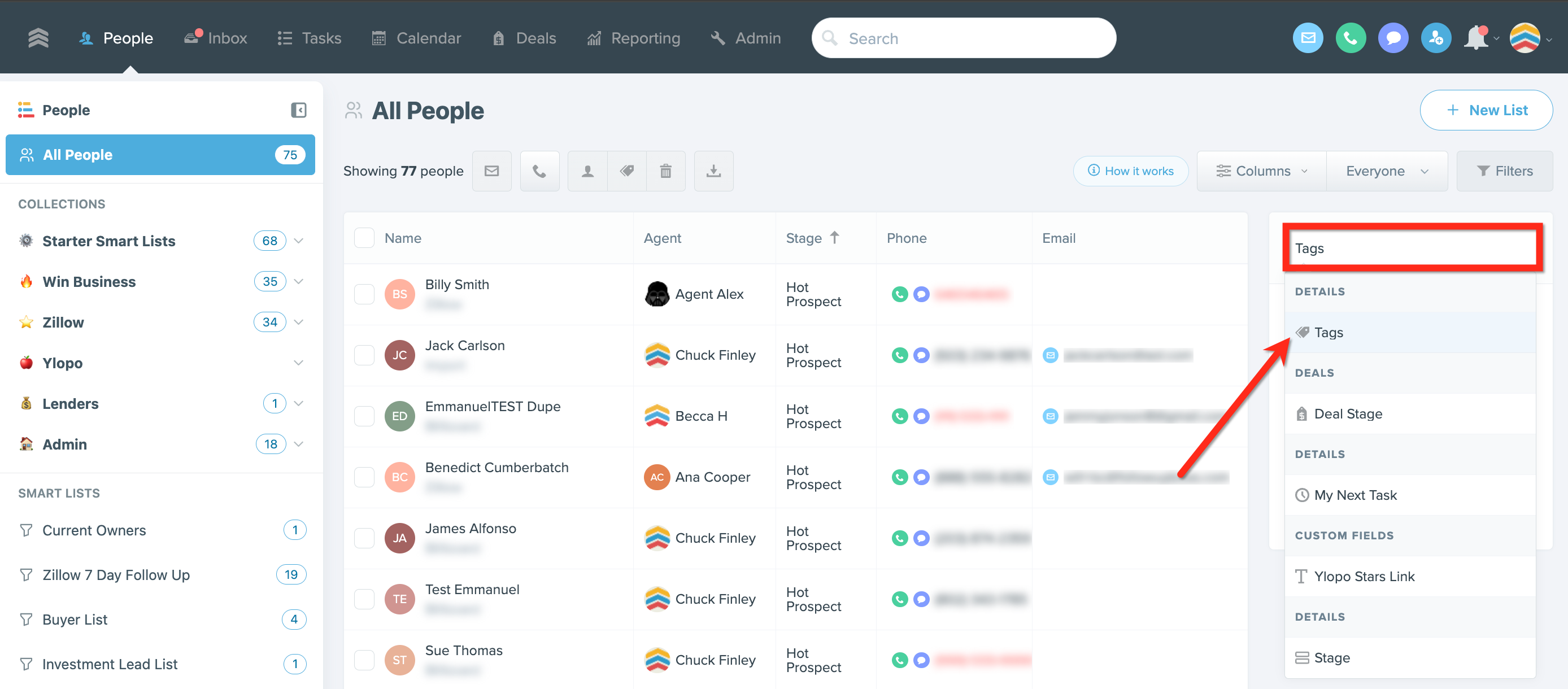Open the user profile avatar menu

point(1525,38)
